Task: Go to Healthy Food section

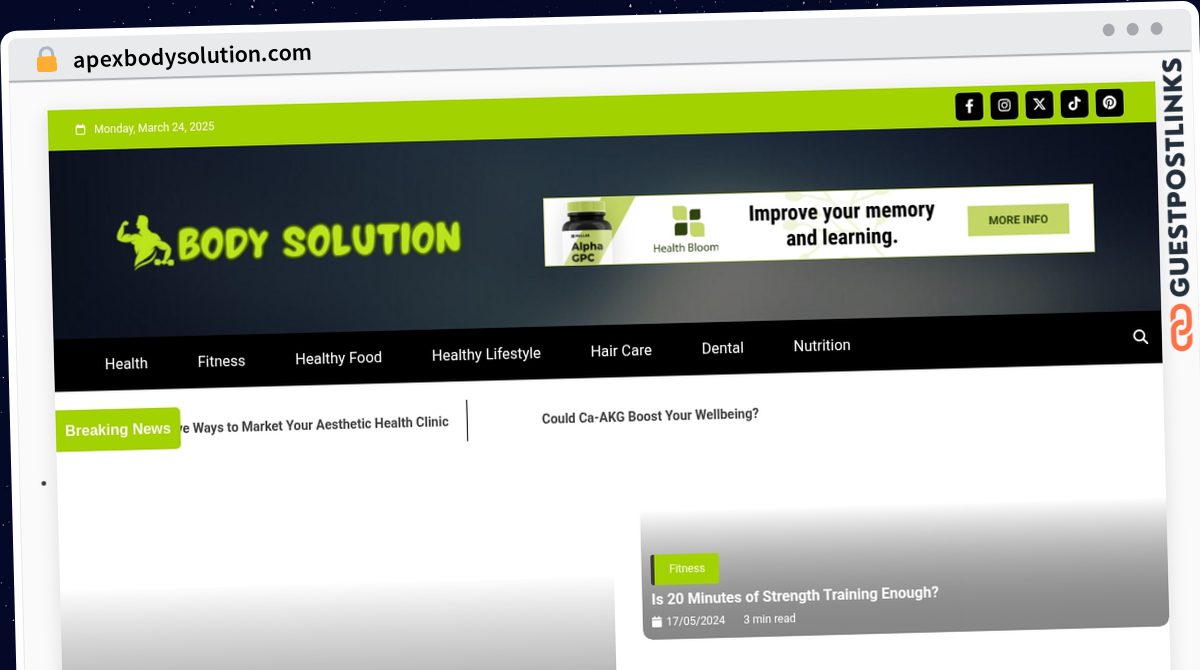Action: pos(338,358)
